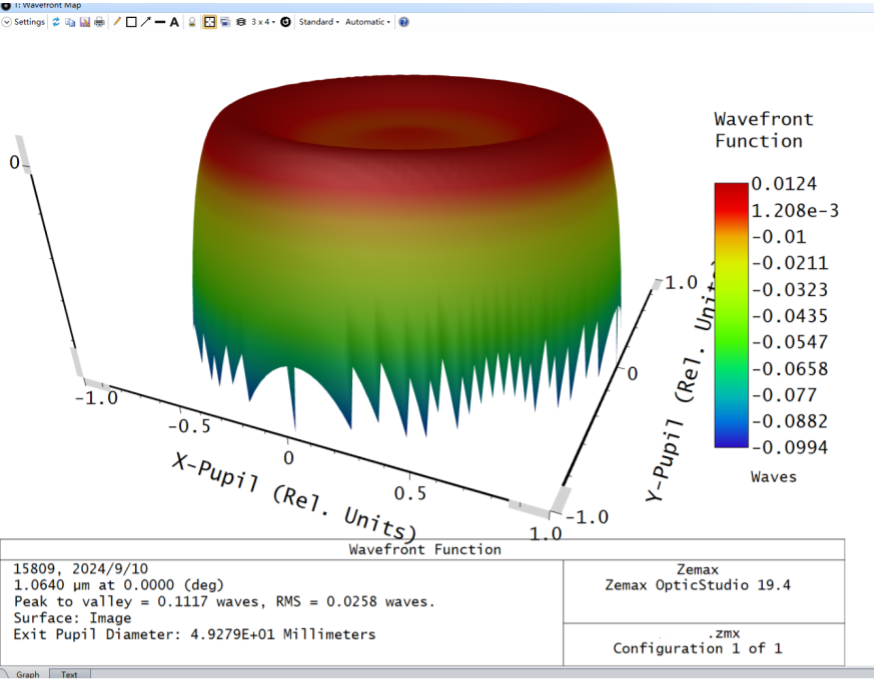Open the Standard dropdown
The height and width of the screenshot is (681, 876).
(x=319, y=22)
